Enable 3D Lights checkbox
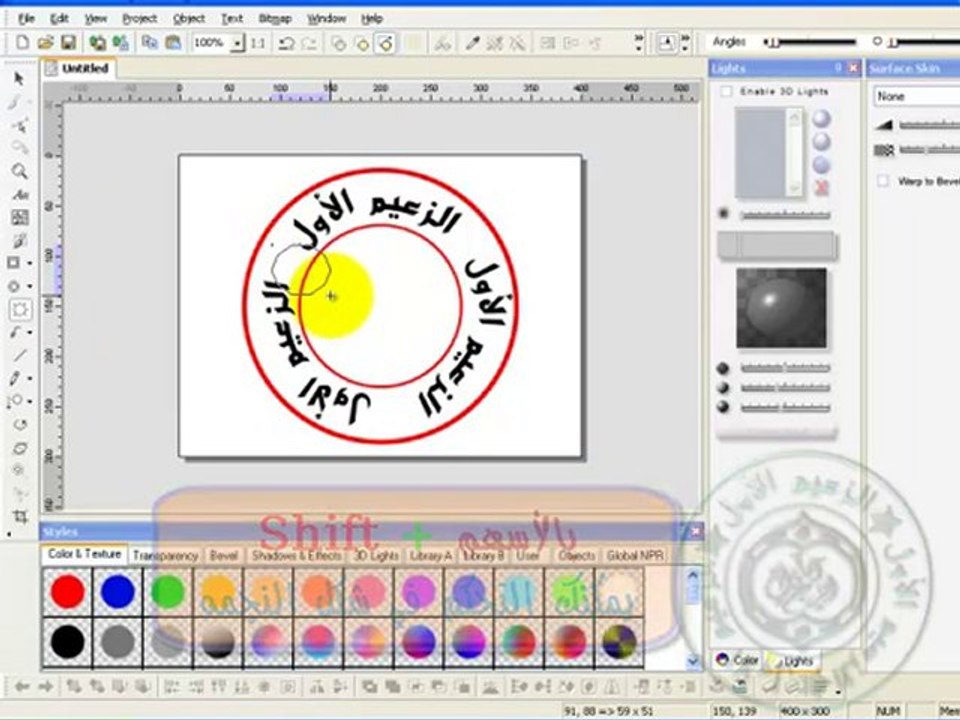The height and width of the screenshot is (720, 960). [726, 91]
